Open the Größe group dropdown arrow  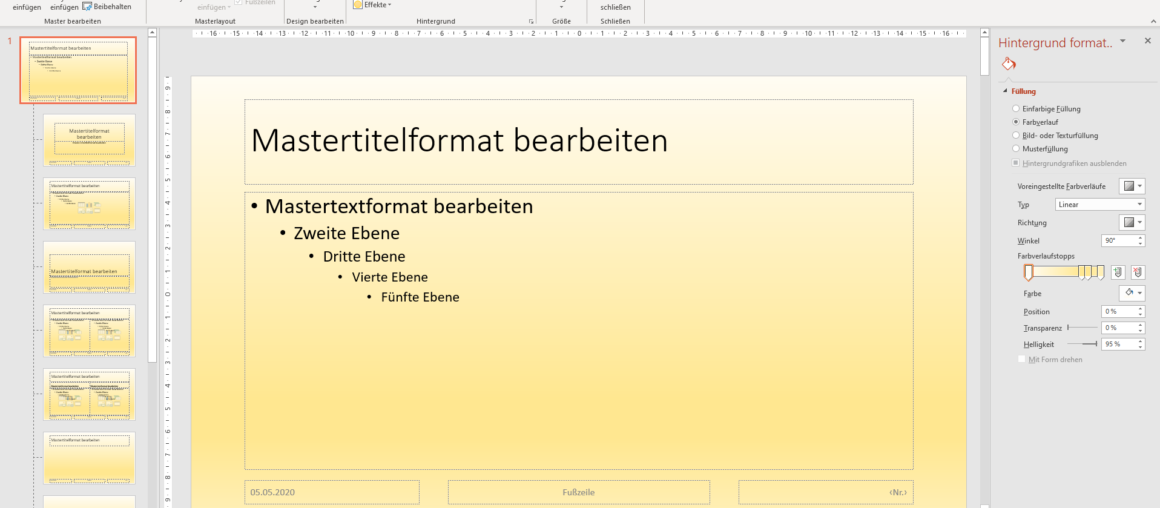point(562,7)
